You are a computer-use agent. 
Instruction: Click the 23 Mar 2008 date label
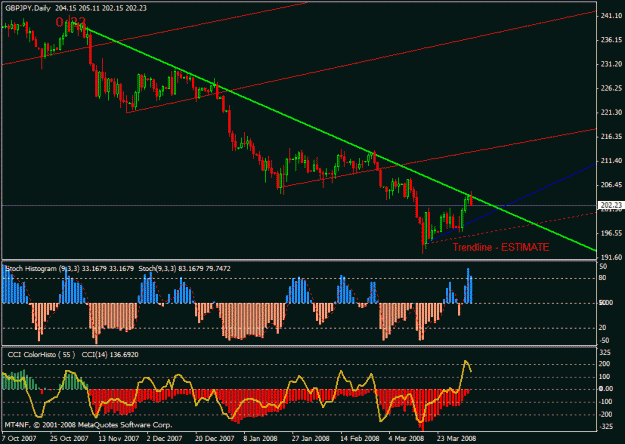coord(456,438)
